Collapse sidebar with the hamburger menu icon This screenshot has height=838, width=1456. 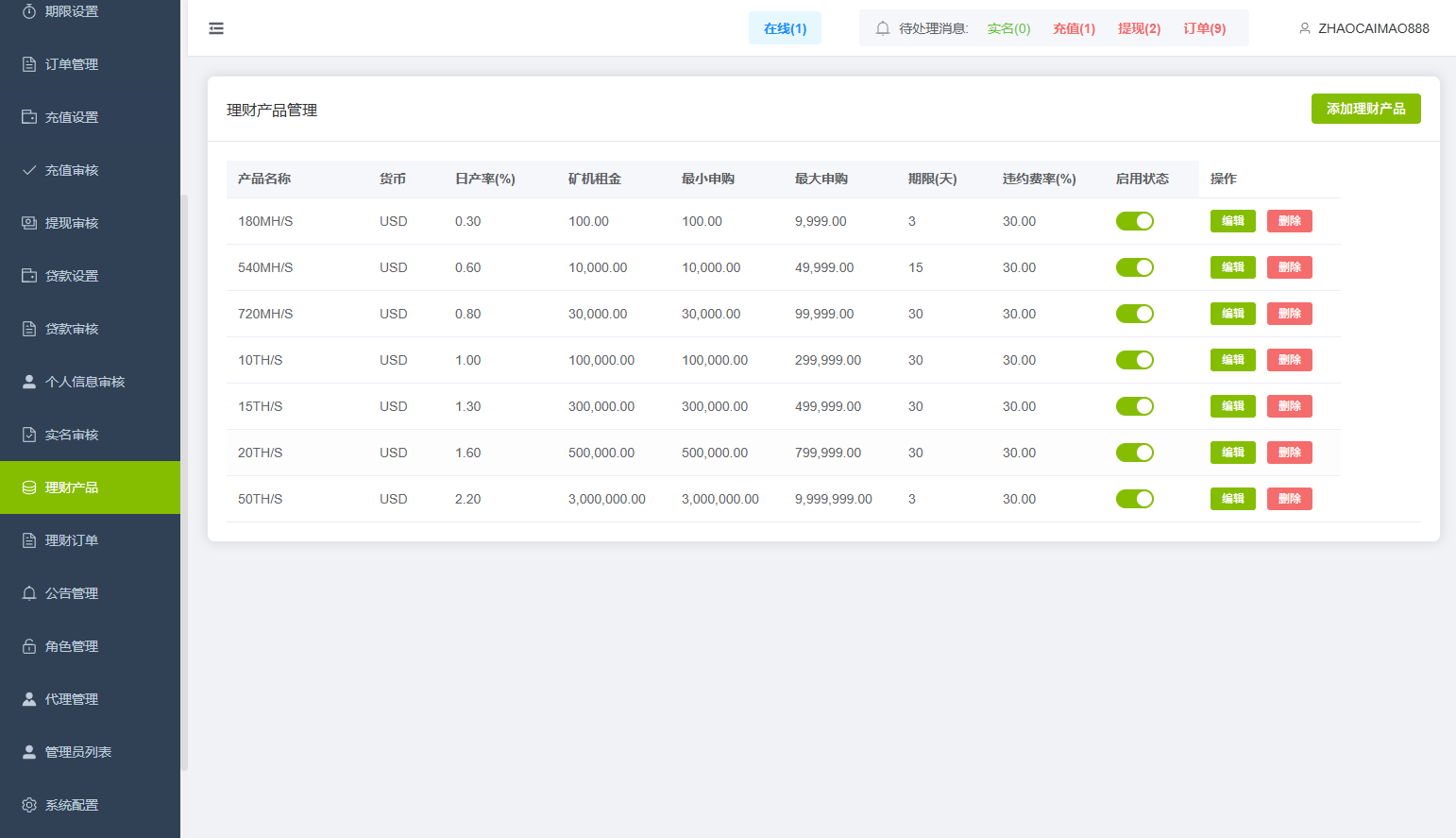click(x=216, y=28)
